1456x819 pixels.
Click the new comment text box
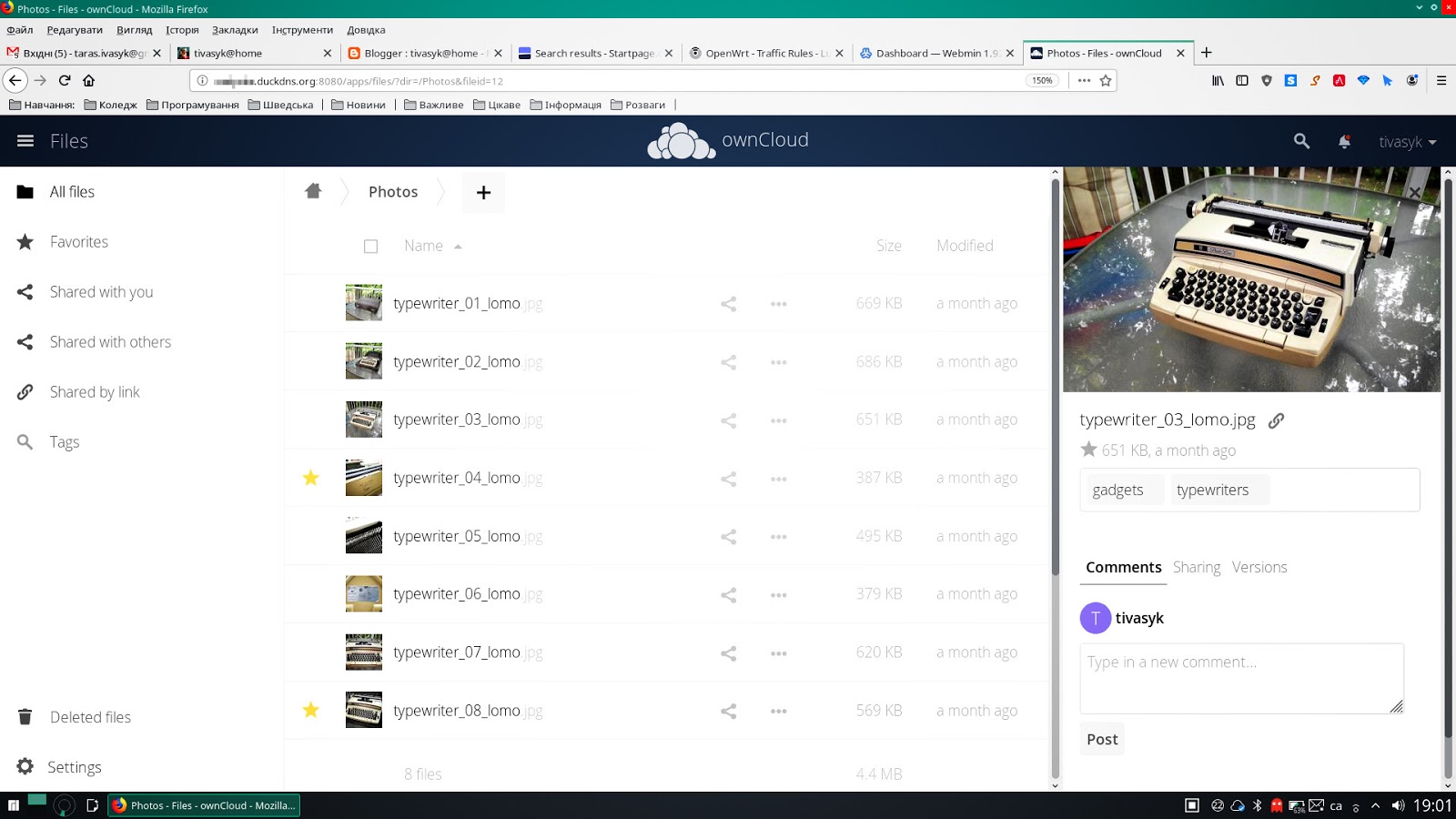pos(1242,678)
